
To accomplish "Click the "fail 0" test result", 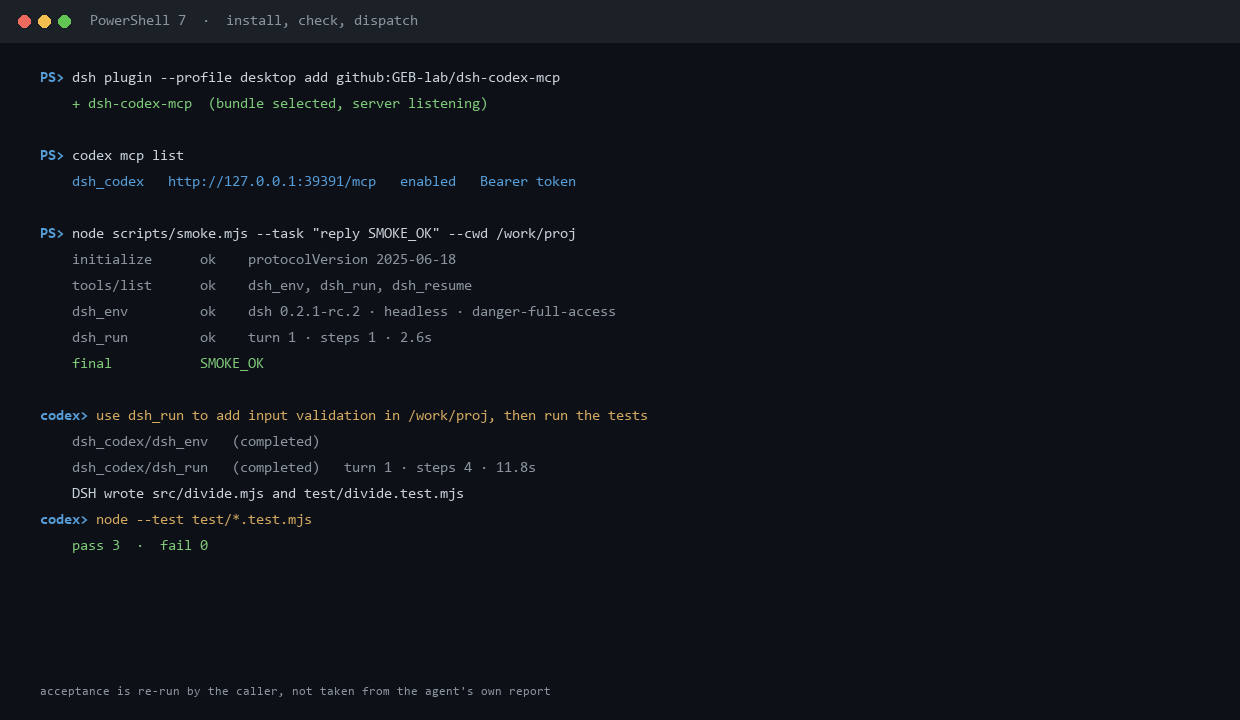I will [184, 546].
